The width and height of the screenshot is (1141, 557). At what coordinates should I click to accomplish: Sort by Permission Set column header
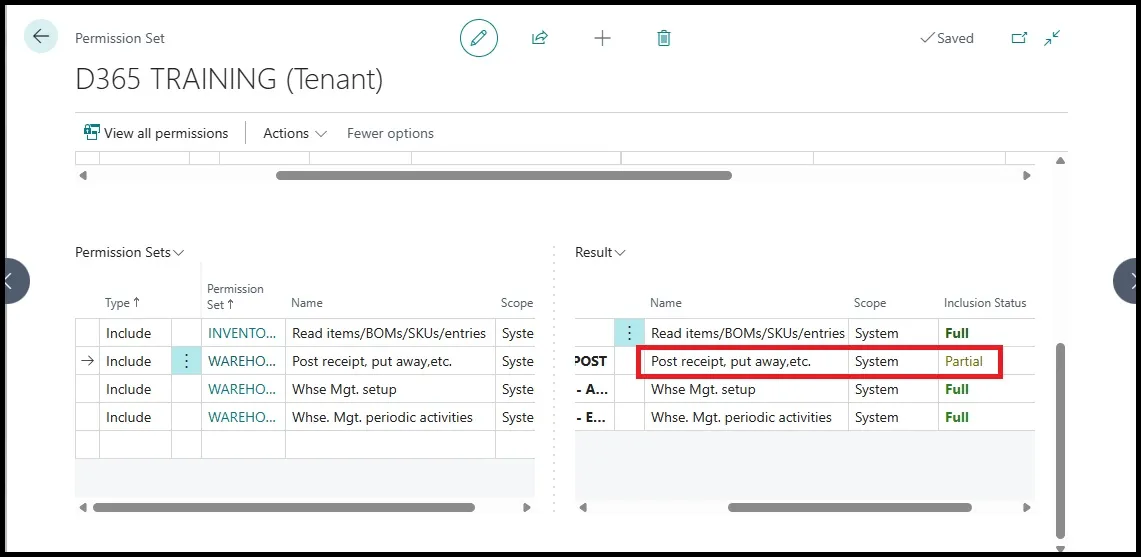point(235,296)
